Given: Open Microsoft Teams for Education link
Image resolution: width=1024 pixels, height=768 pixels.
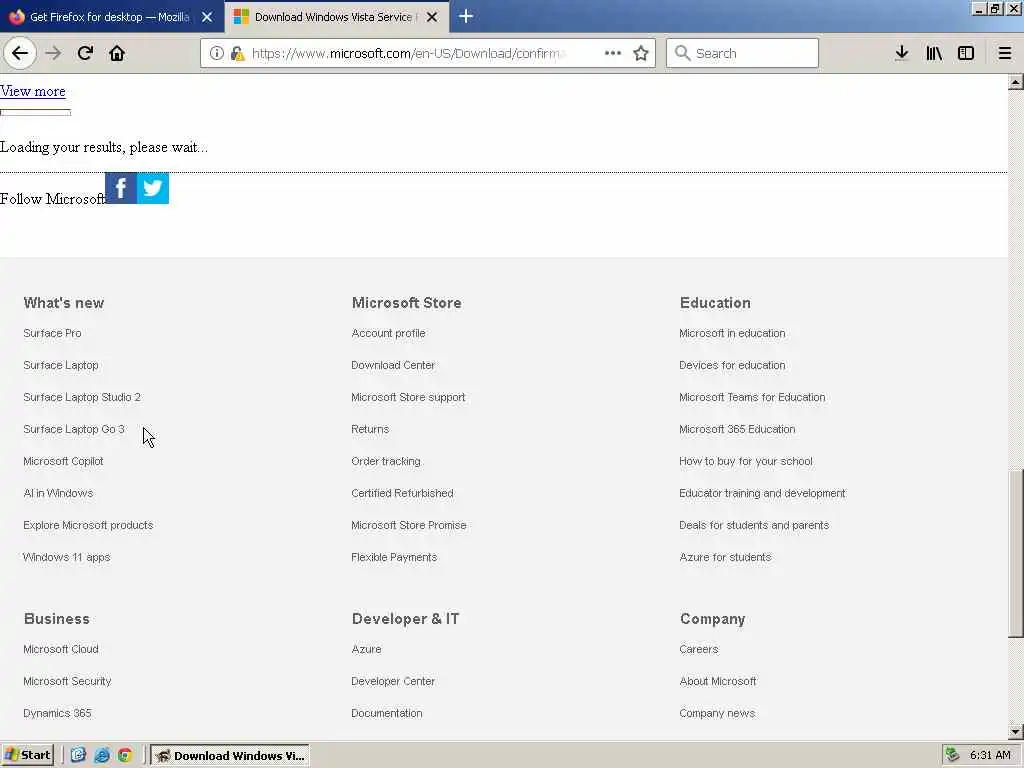Looking at the screenshot, I should click(x=752, y=397).
